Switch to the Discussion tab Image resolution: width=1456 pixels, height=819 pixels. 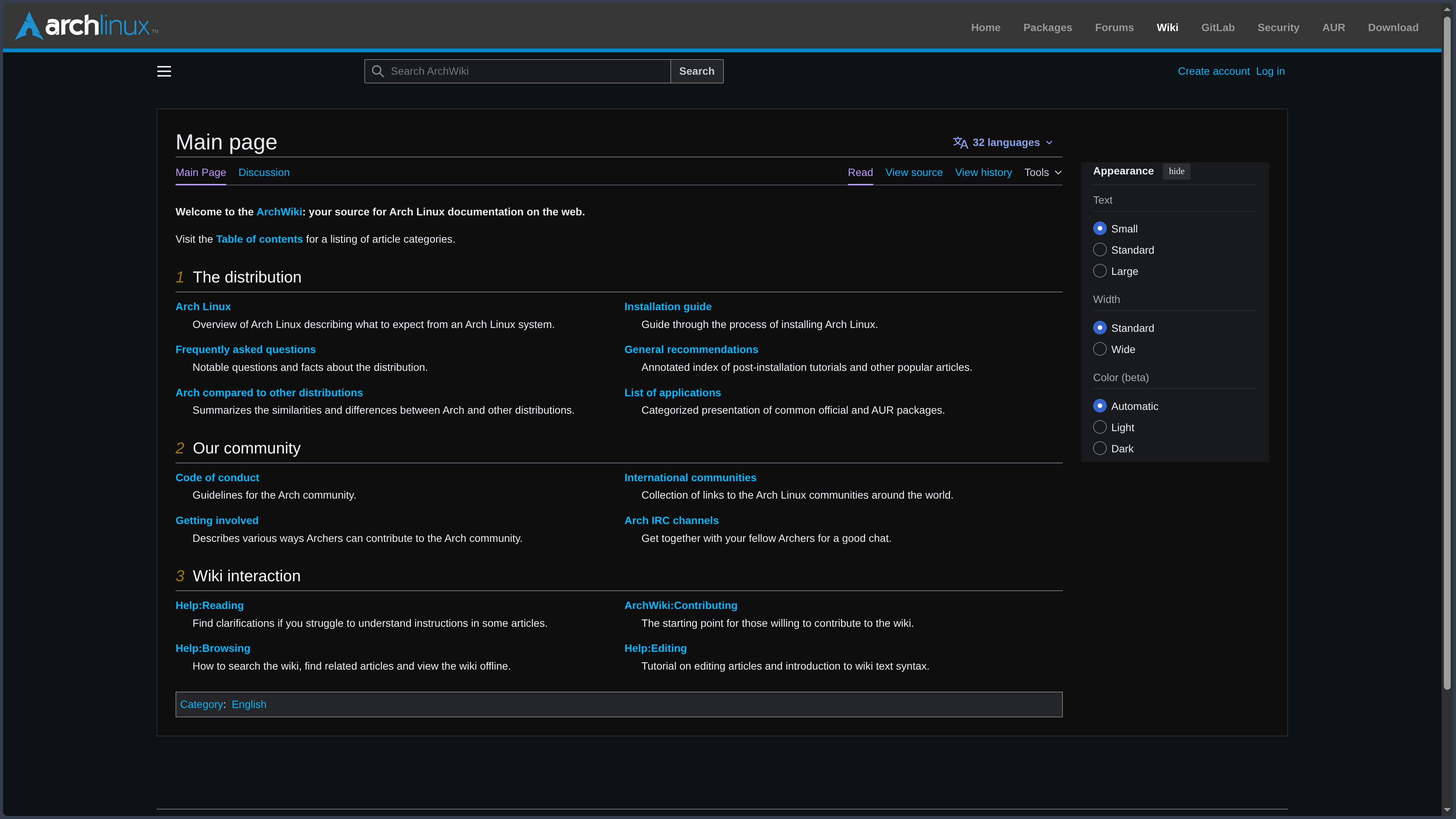coord(264,173)
